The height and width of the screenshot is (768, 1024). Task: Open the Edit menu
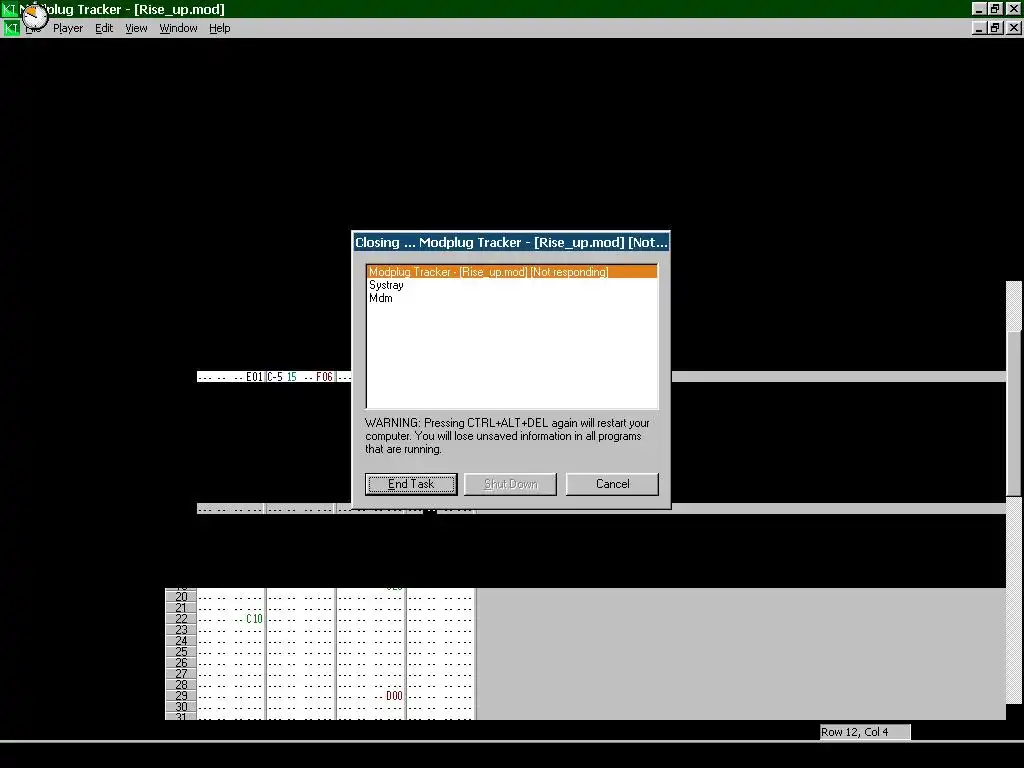point(104,28)
